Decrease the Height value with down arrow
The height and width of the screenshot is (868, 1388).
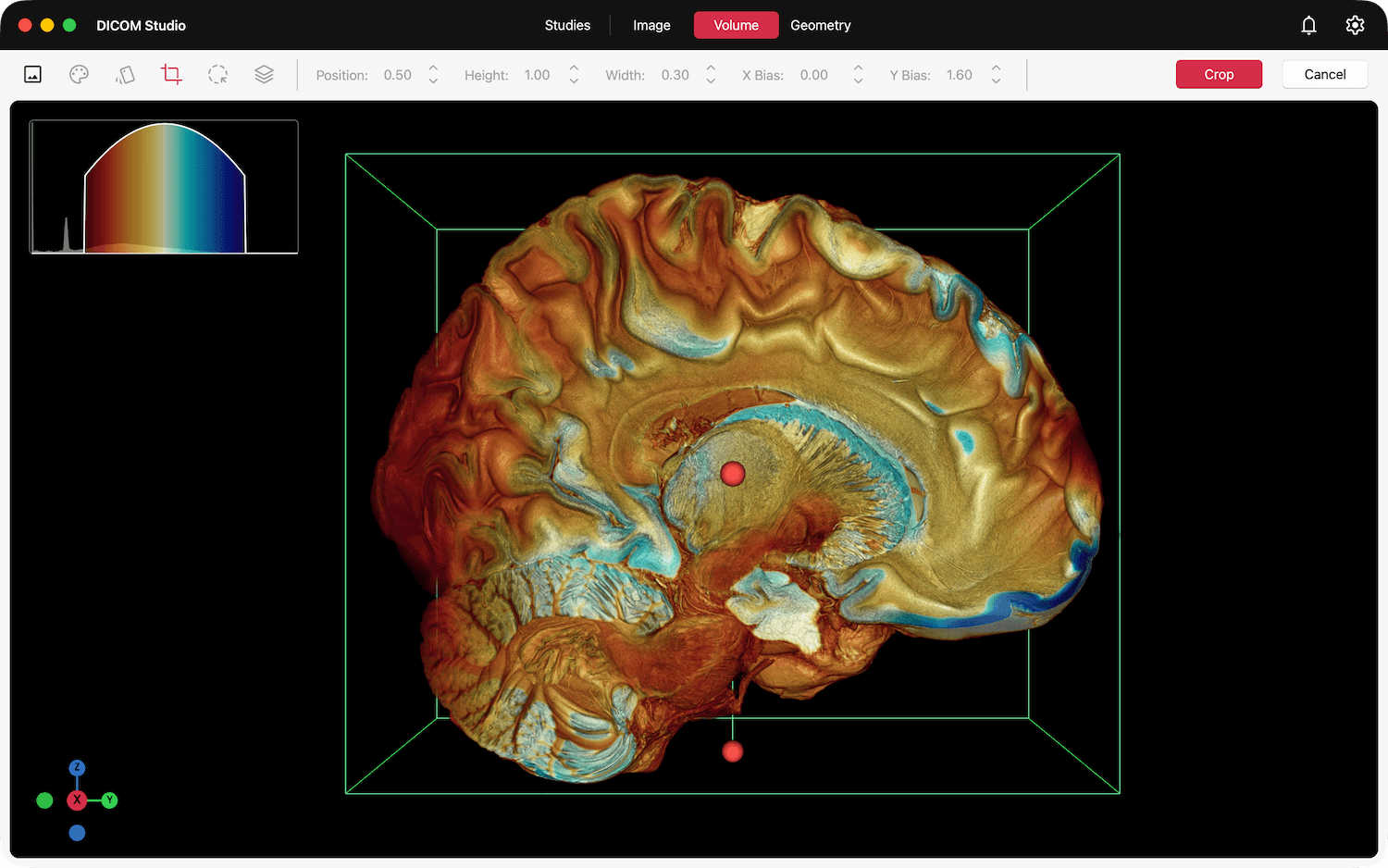574,81
